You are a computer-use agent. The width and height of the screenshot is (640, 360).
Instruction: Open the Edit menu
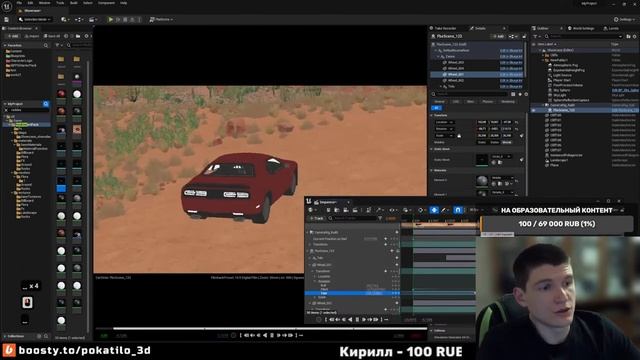[30, 3]
